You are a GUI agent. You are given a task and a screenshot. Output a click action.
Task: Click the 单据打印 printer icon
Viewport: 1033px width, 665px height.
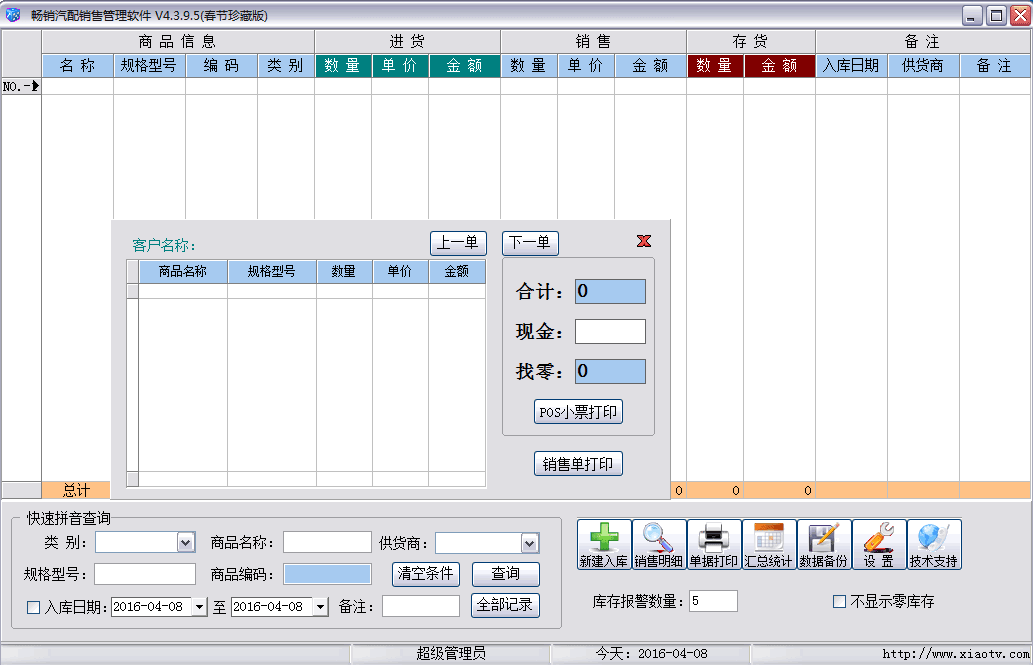point(715,543)
